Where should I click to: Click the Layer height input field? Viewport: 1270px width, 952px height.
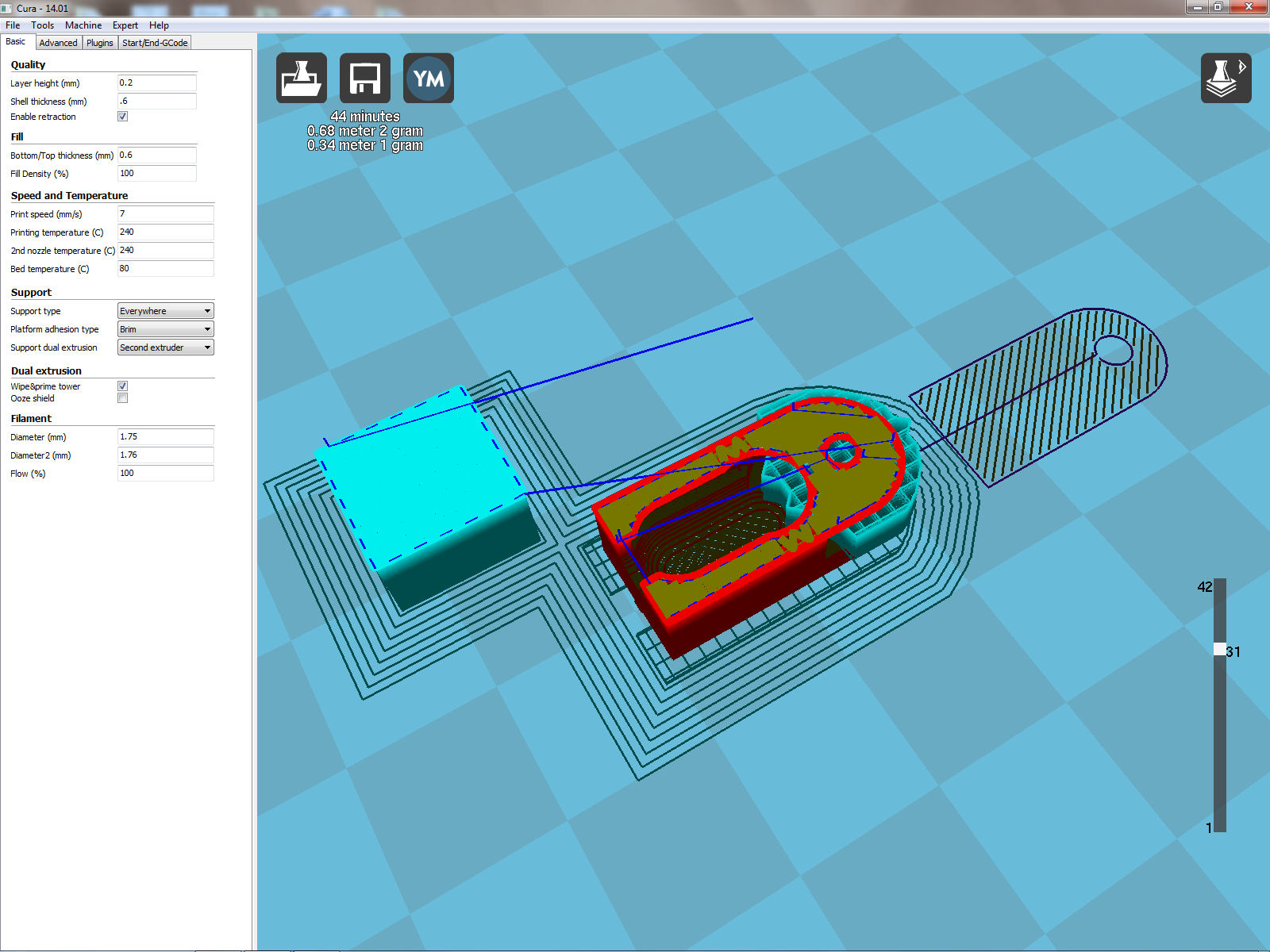tap(156, 83)
